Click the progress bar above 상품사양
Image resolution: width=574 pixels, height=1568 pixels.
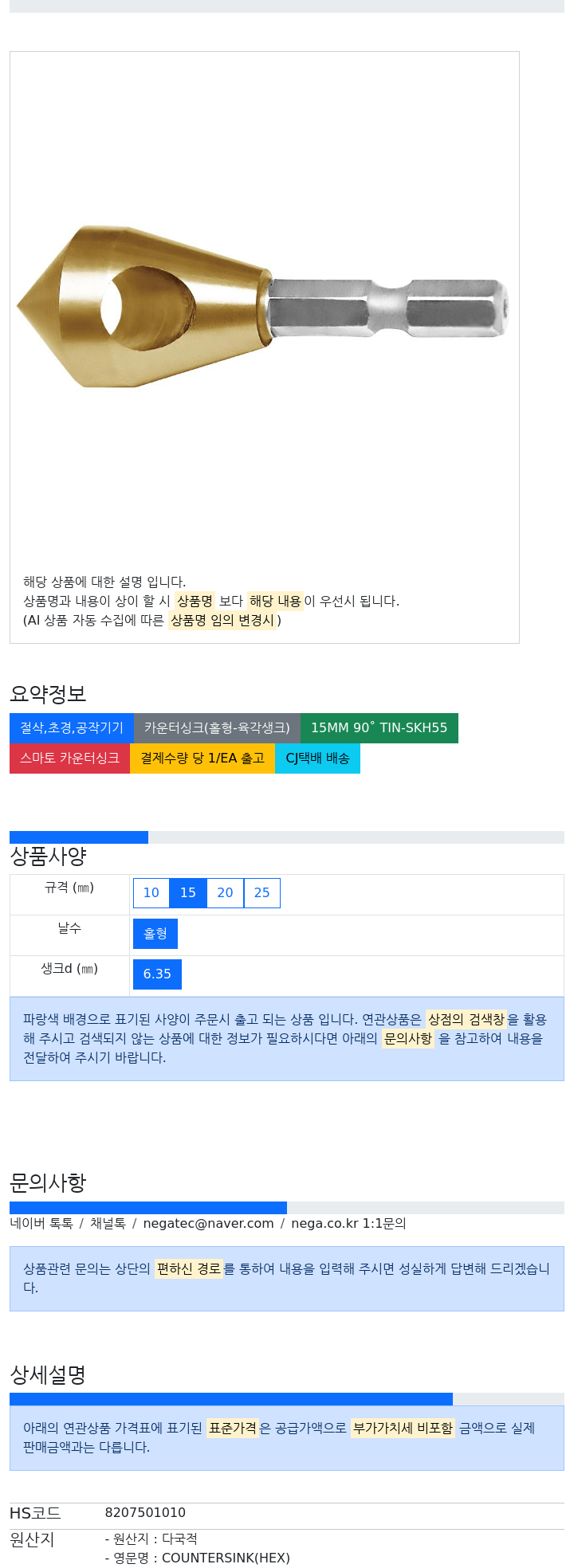[287, 837]
